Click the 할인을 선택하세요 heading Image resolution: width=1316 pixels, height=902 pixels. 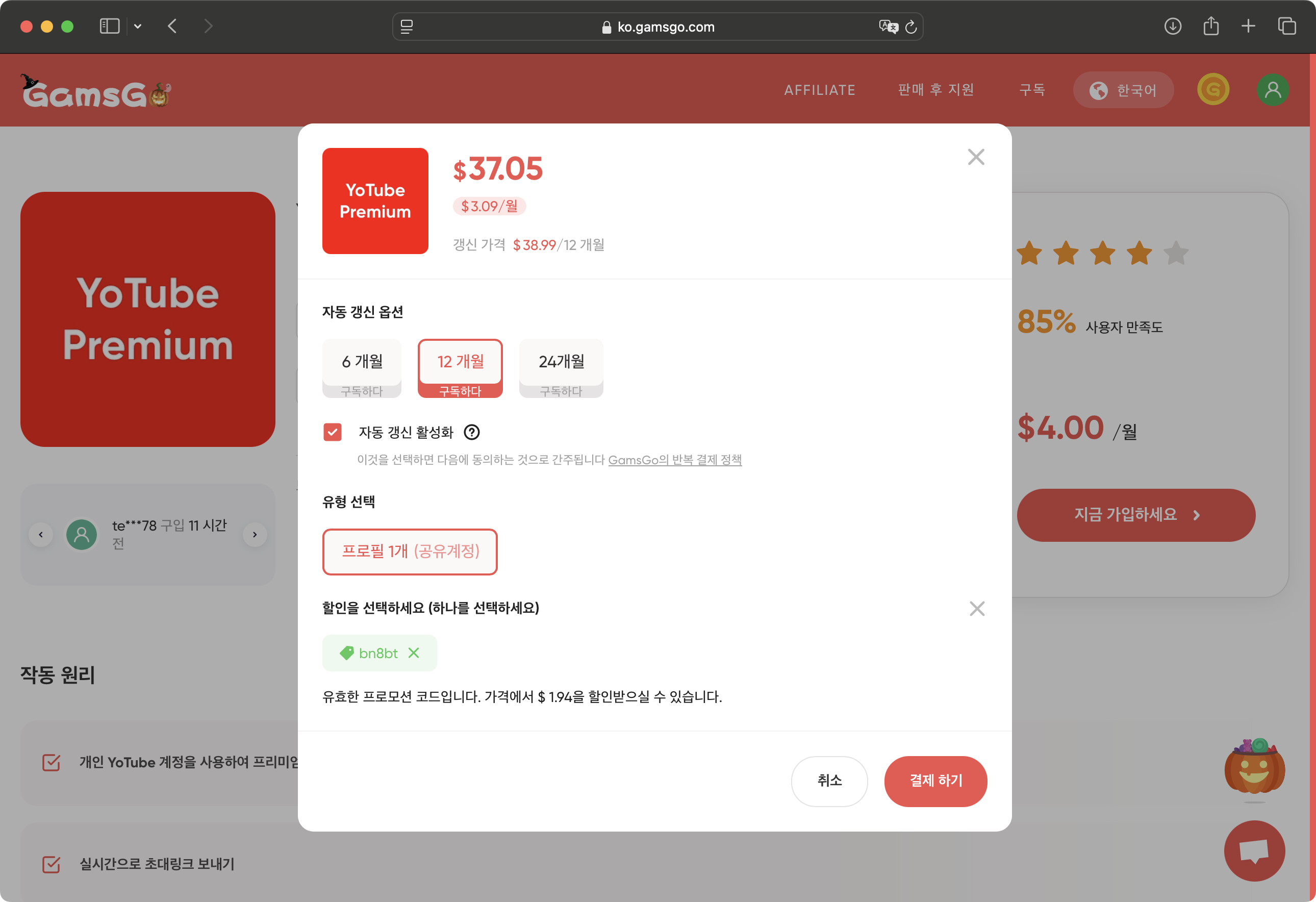tap(431, 608)
